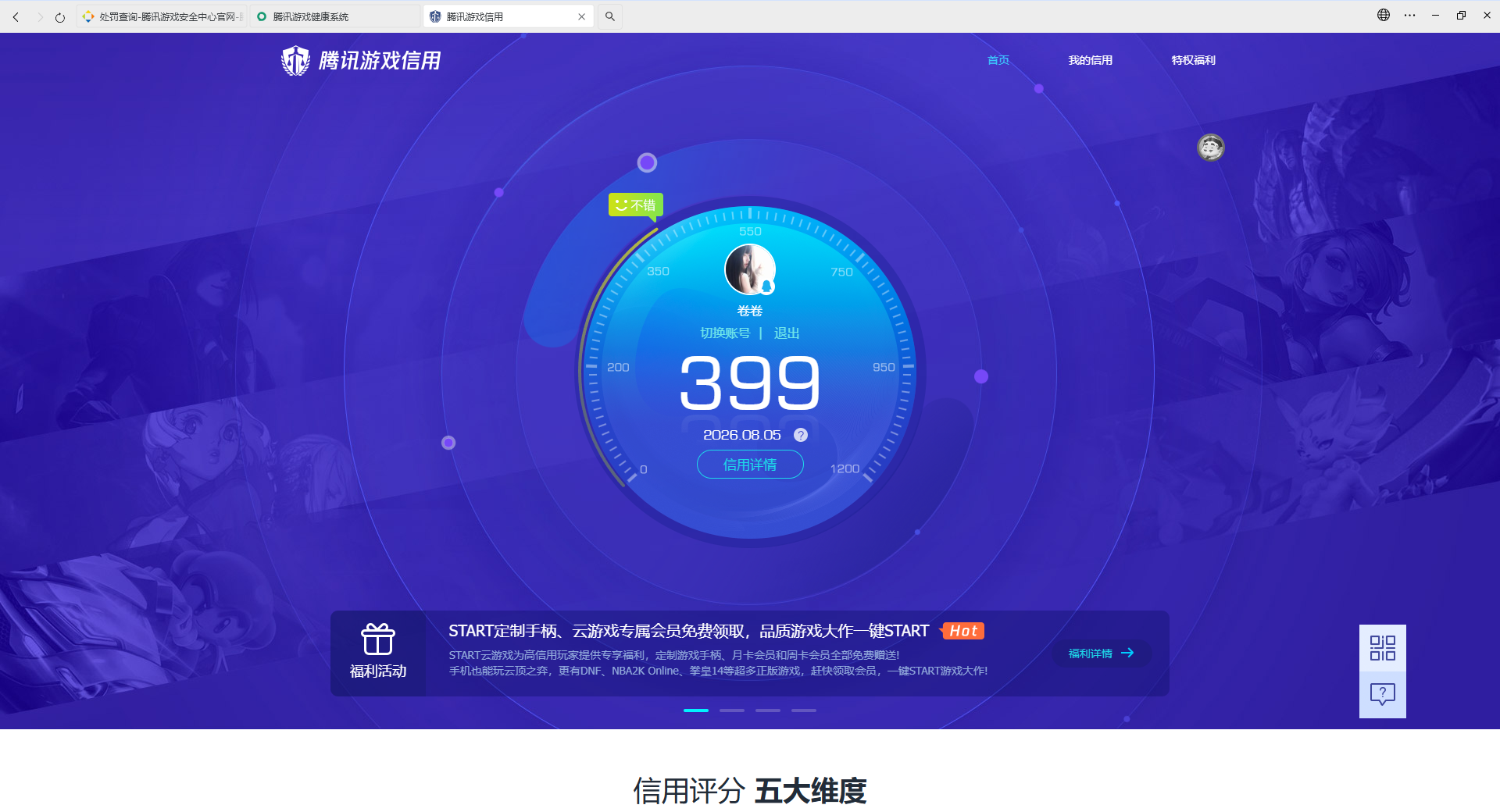Viewport: 1500px width, 812px height.
Task: Select the fourth carousel indicator
Action: 804,710
